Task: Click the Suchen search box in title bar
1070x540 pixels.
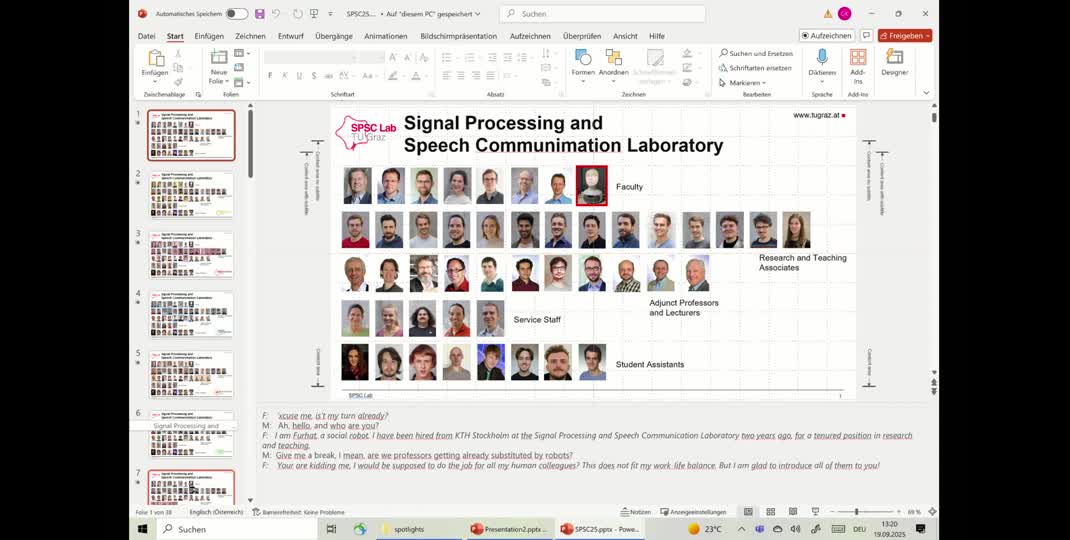Action: click(x=603, y=14)
